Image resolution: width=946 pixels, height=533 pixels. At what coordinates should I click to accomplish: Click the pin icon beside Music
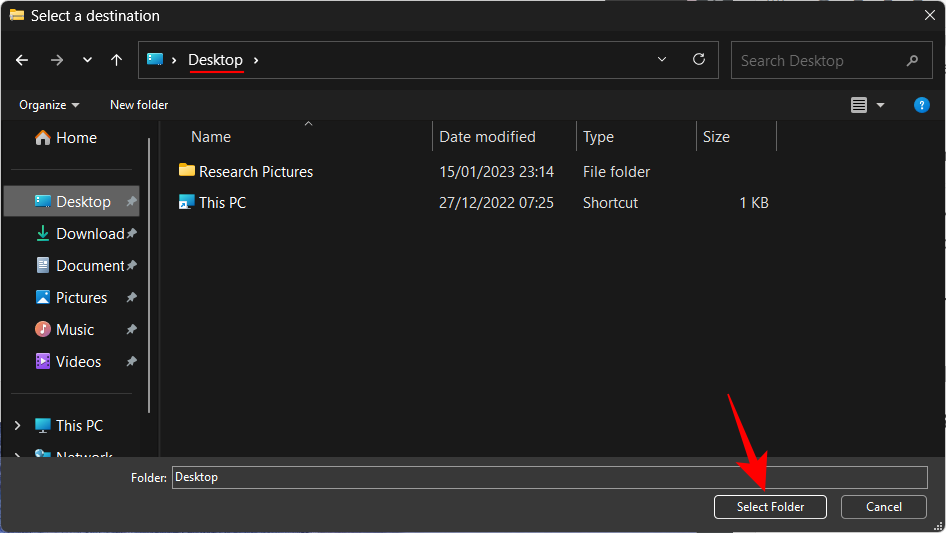click(131, 330)
